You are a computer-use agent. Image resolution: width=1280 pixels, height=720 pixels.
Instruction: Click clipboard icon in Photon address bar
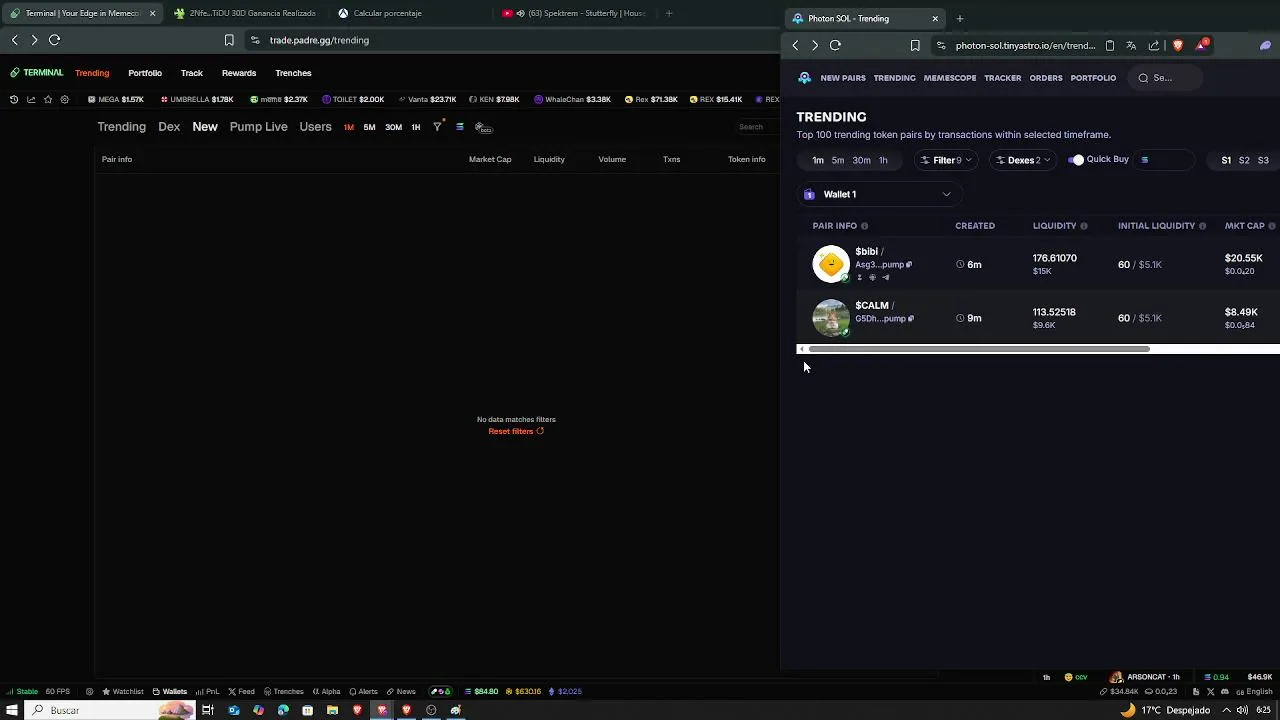[1109, 45]
